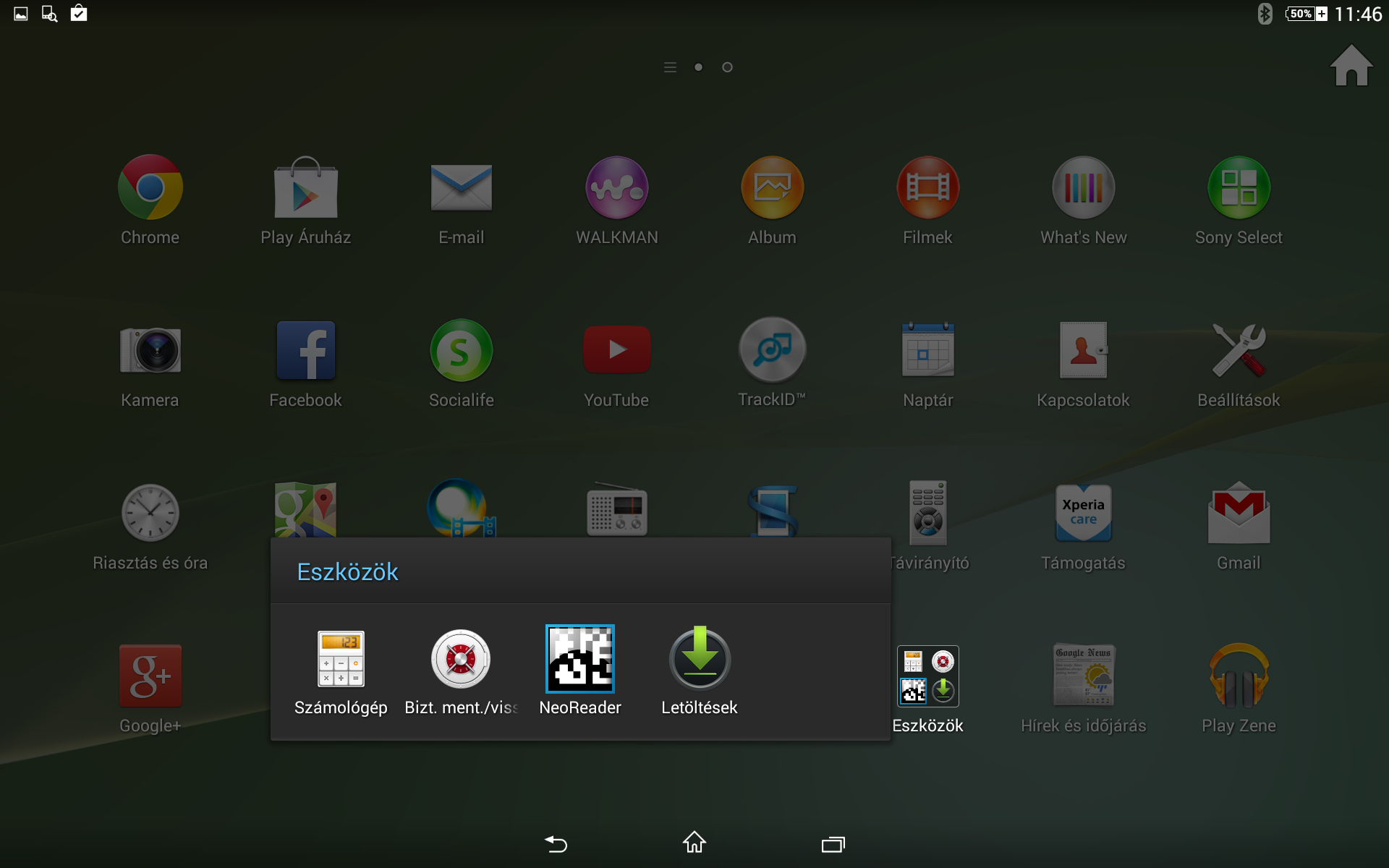Tap the 50% battery indicator

tap(1307, 14)
